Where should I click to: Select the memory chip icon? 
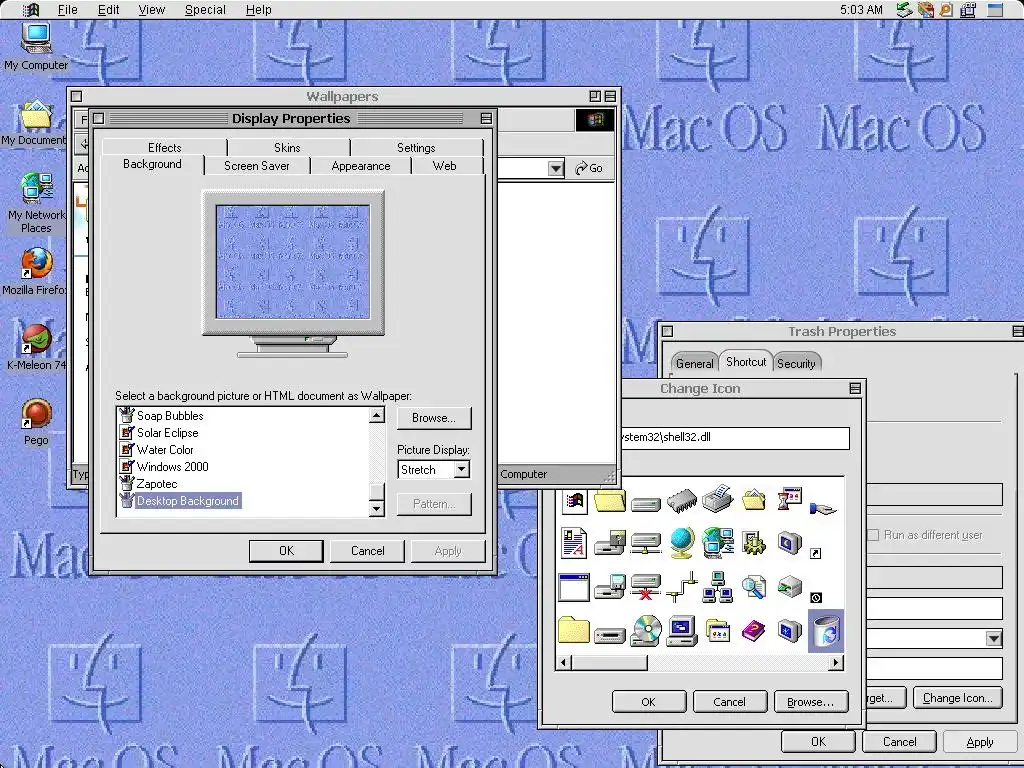pos(682,502)
